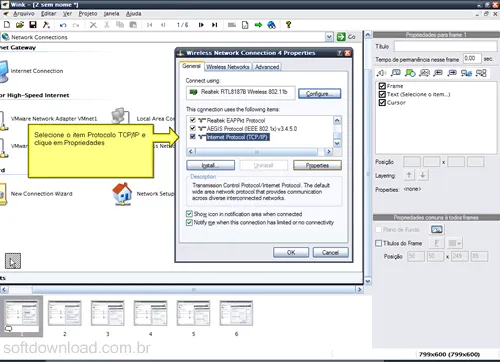Click the green Render arrow icon
The image size is (500, 362).
258,25
